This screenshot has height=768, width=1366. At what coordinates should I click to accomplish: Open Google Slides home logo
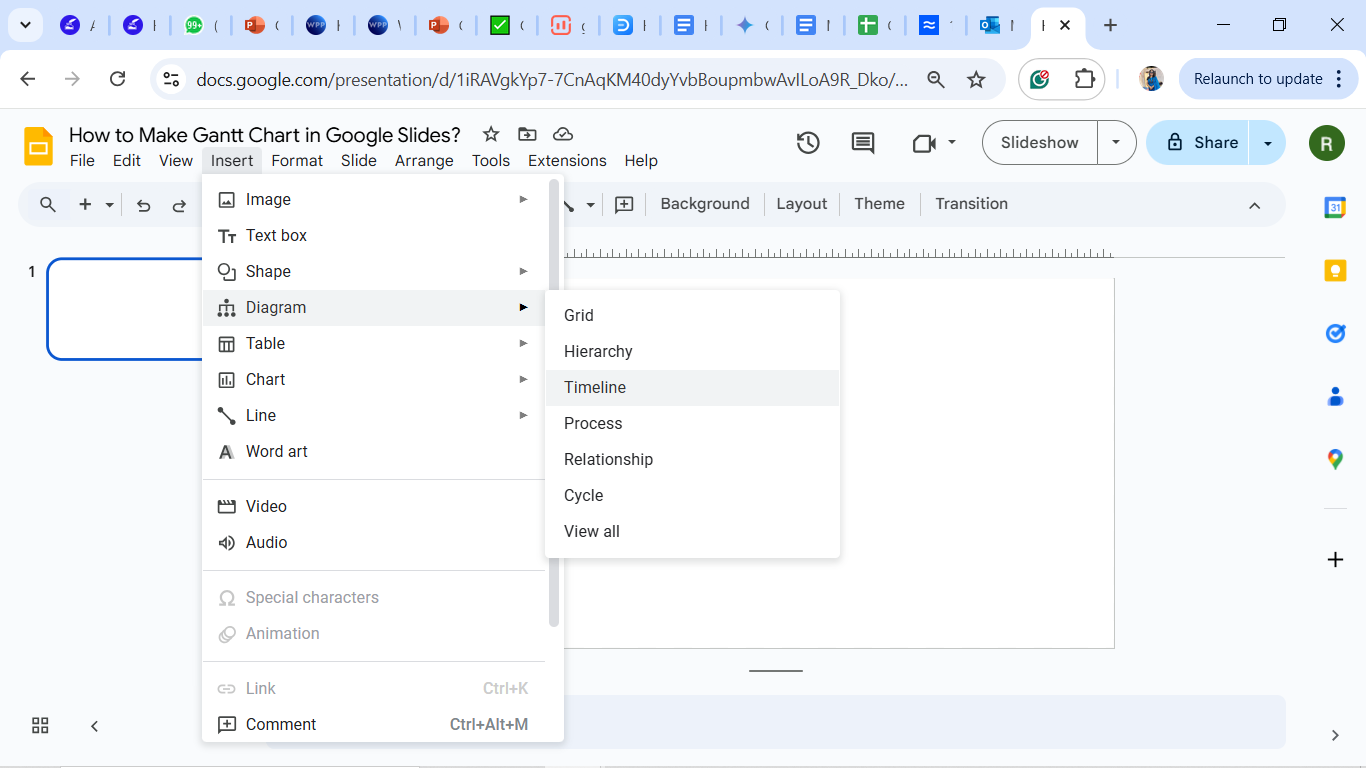point(39,146)
